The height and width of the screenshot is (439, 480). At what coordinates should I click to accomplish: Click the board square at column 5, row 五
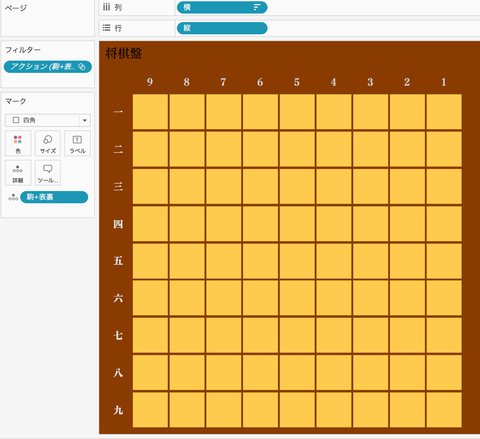point(297,261)
